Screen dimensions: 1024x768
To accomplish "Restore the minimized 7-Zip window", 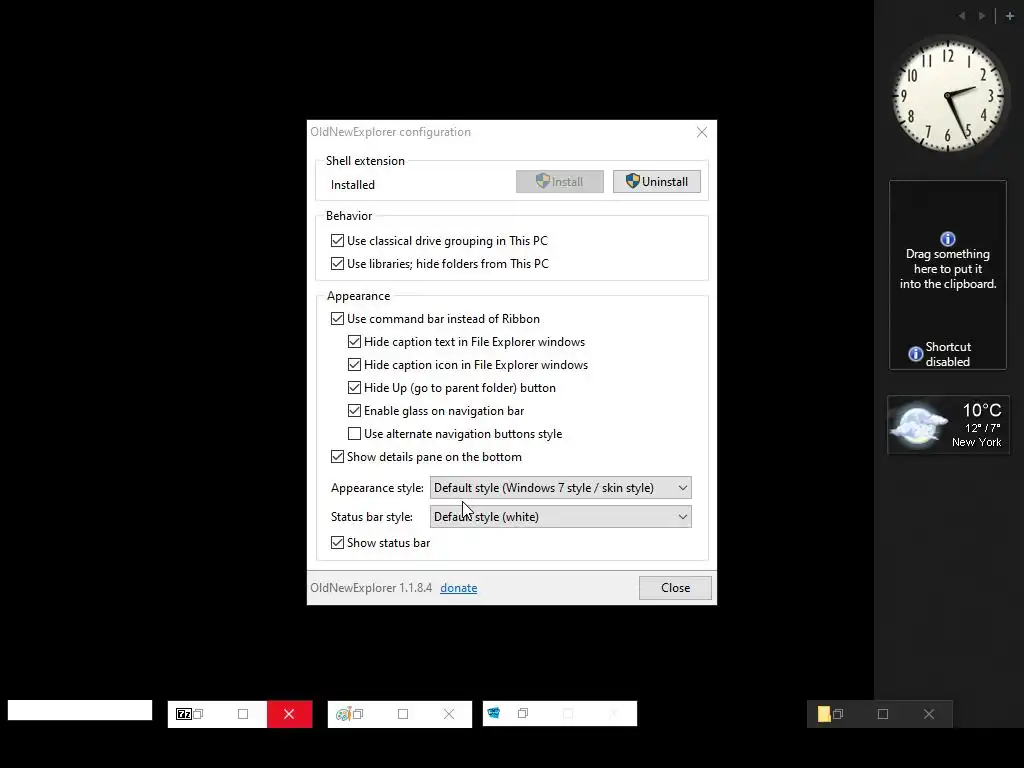I will [199, 714].
